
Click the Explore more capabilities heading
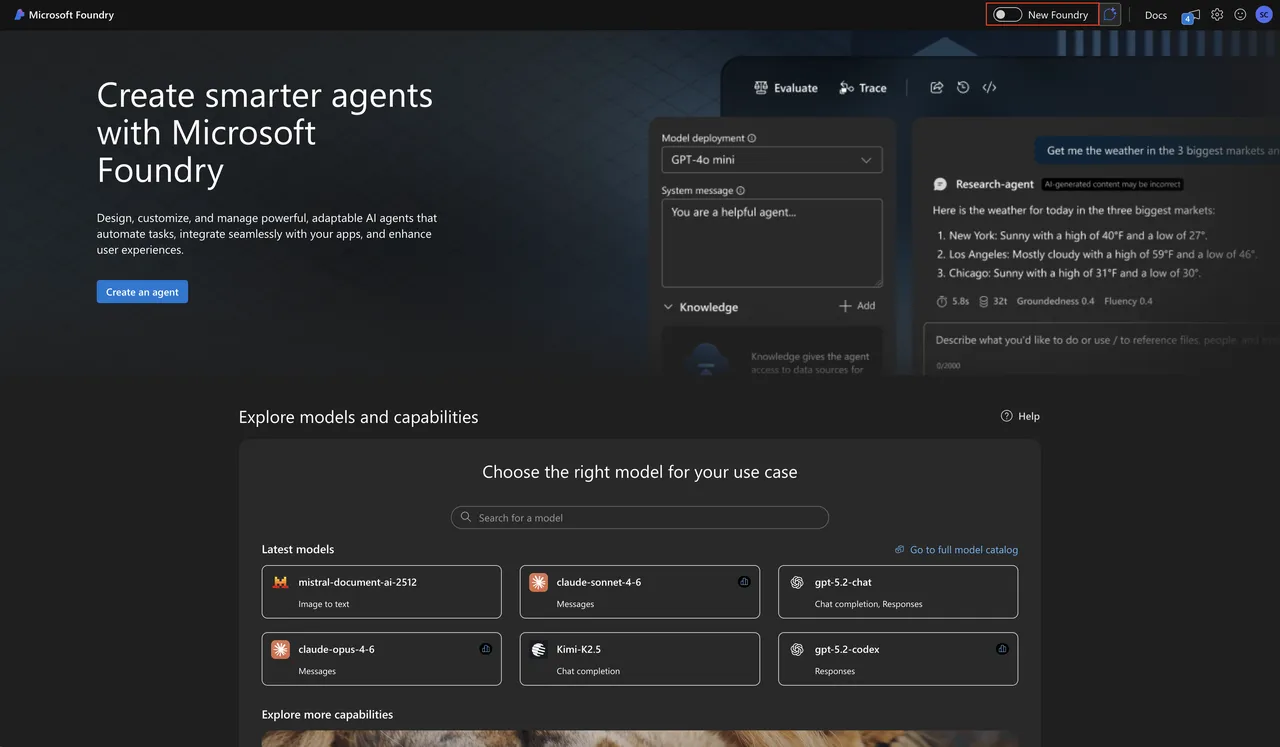[x=327, y=715]
